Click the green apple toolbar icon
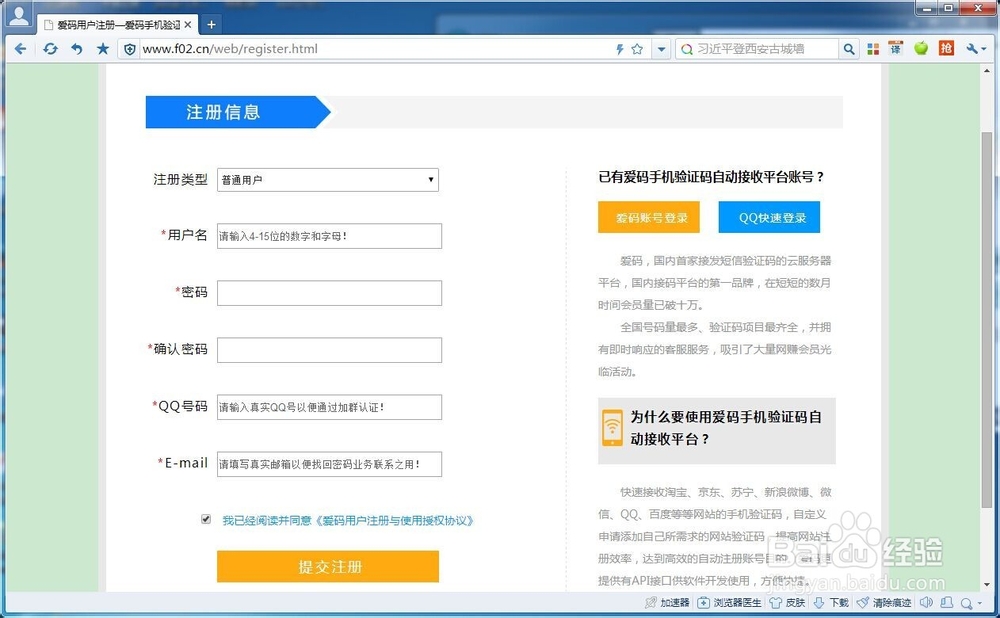Screen dimensions: 1000x618 [x=921, y=48]
